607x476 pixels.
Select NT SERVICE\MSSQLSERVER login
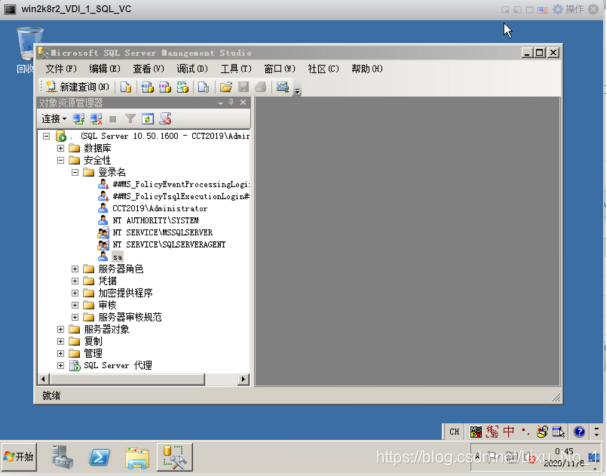click(163, 233)
